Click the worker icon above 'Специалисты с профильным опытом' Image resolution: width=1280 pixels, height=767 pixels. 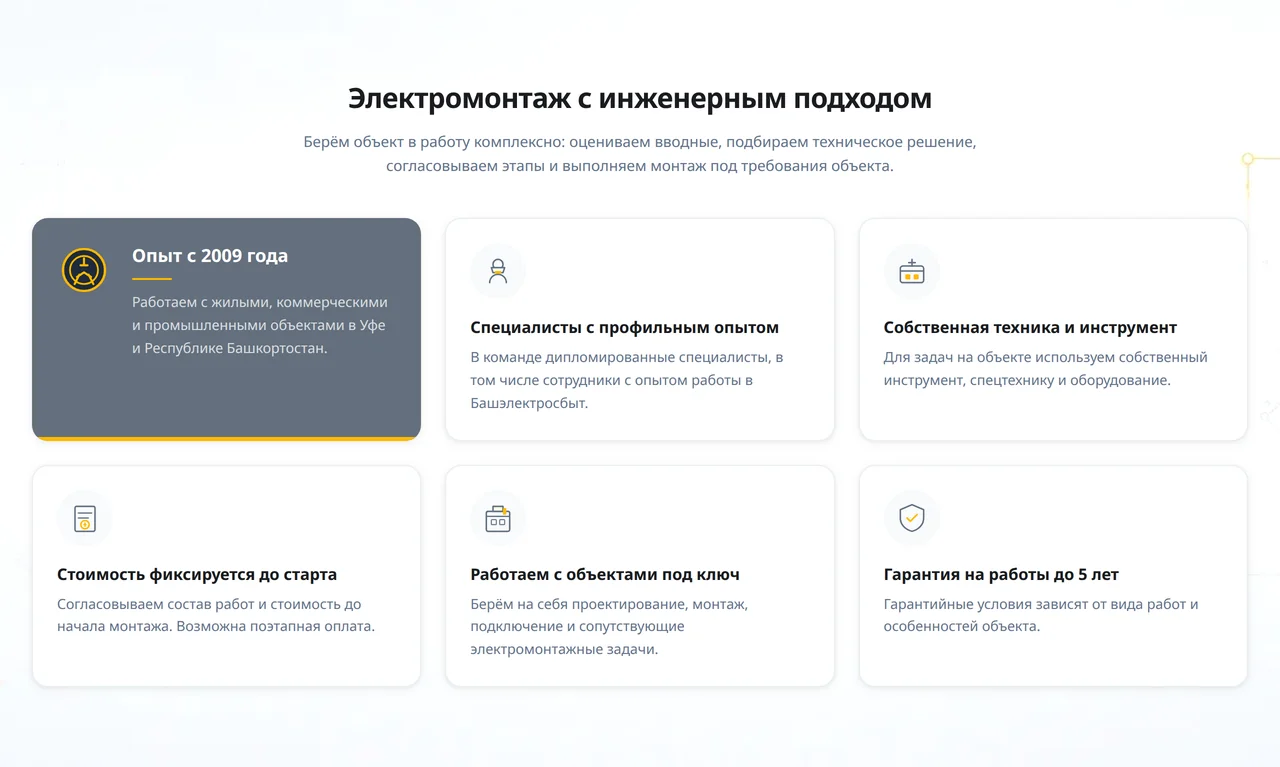[498, 271]
